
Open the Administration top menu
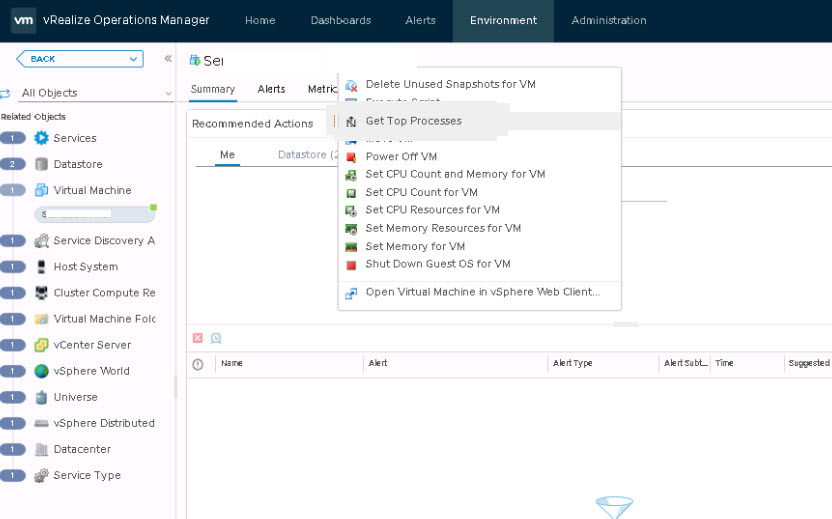pyautogui.click(x=608, y=20)
